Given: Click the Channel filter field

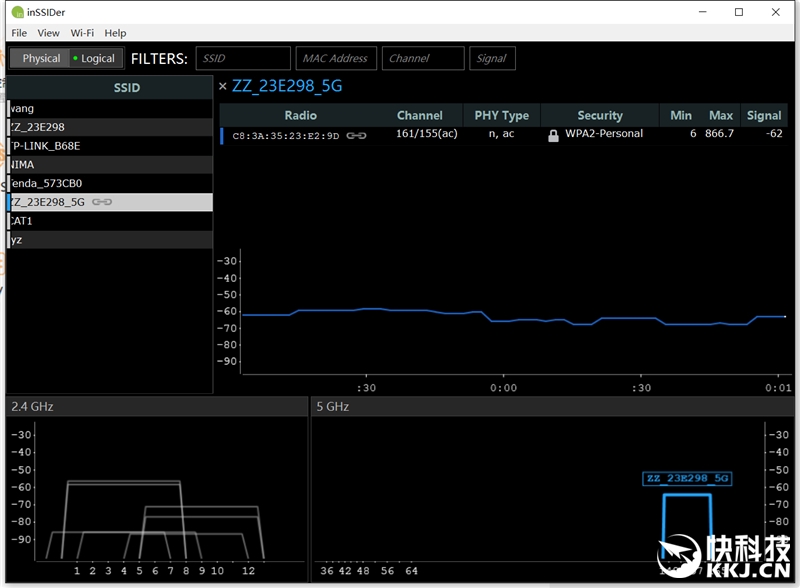Looking at the screenshot, I should [423, 58].
